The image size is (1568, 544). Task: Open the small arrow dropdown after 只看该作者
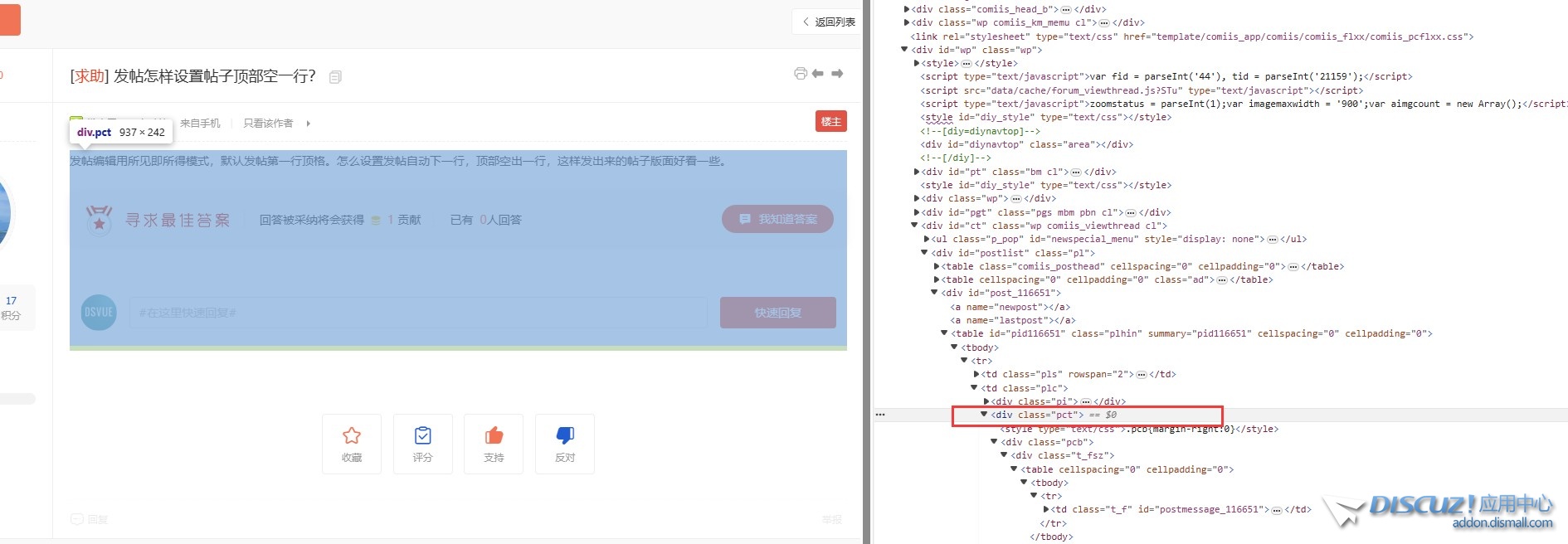pyautogui.click(x=309, y=124)
